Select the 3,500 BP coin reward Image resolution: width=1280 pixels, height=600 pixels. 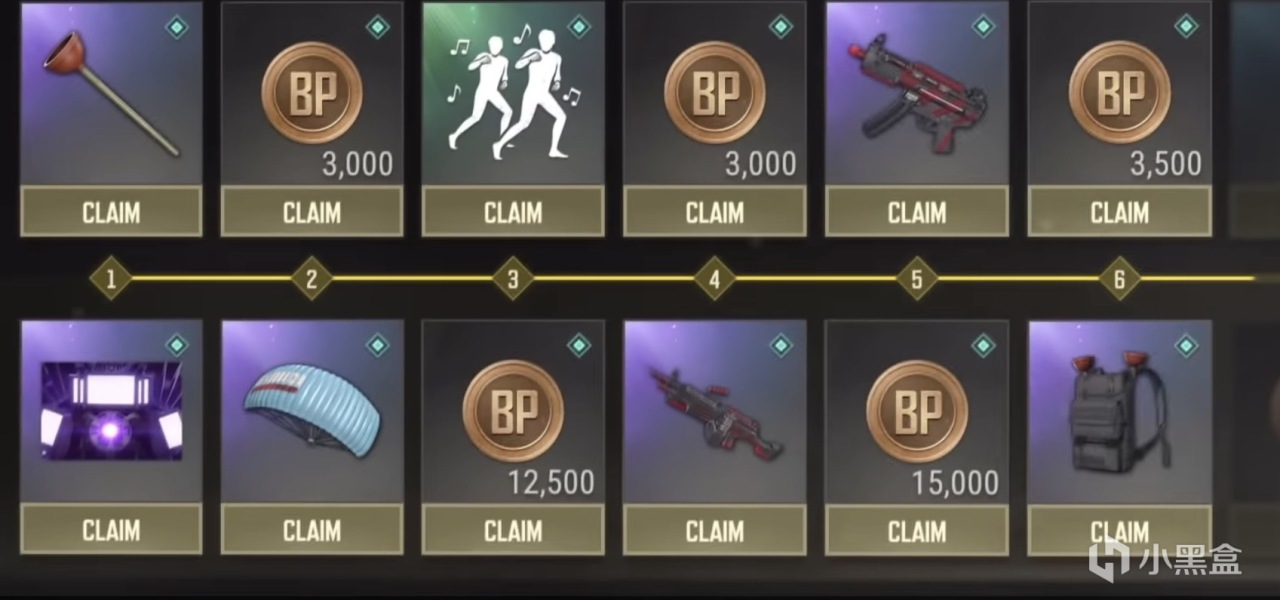tap(1119, 94)
